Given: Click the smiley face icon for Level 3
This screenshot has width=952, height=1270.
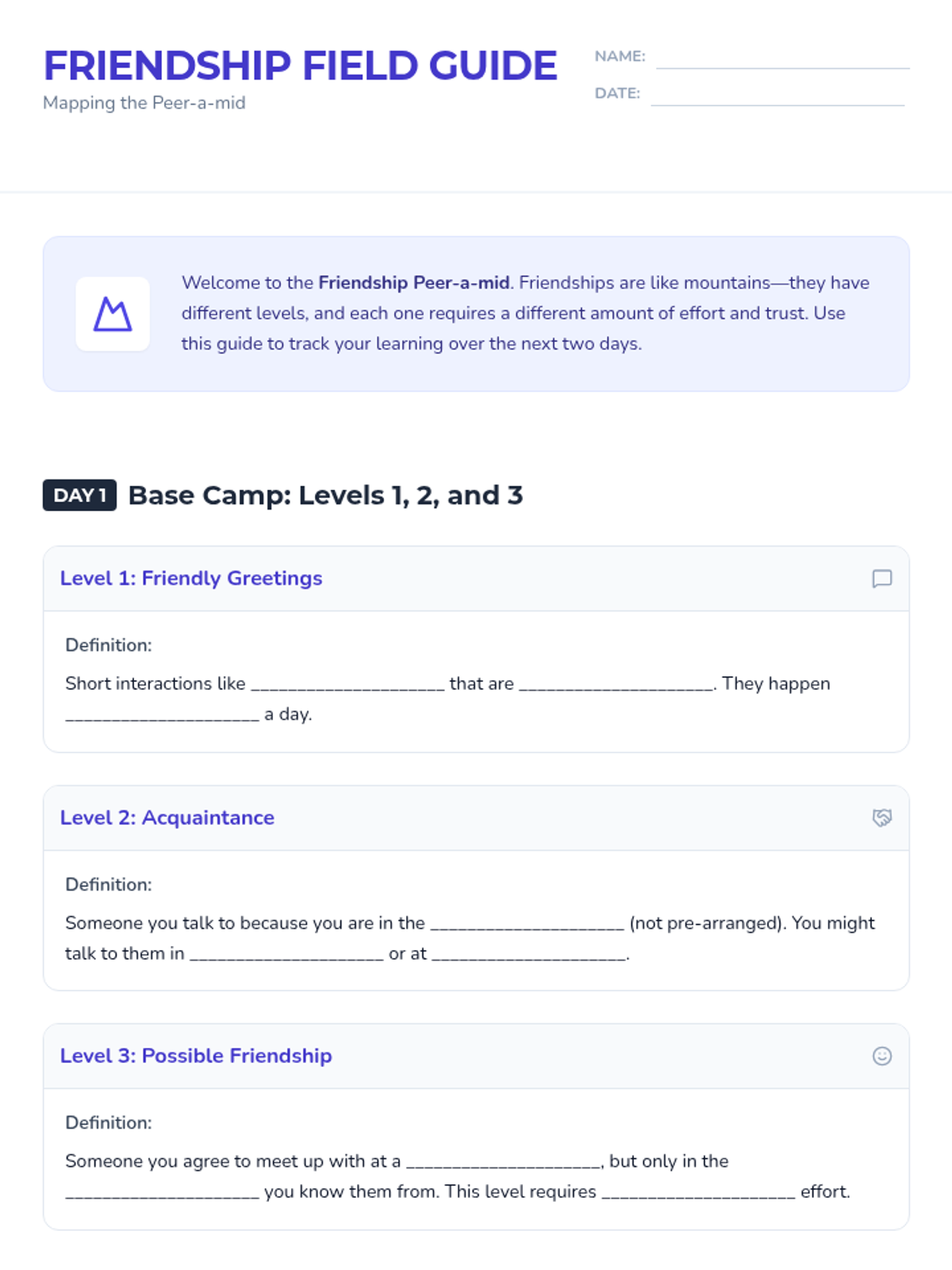Looking at the screenshot, I should click(881, 1056).
